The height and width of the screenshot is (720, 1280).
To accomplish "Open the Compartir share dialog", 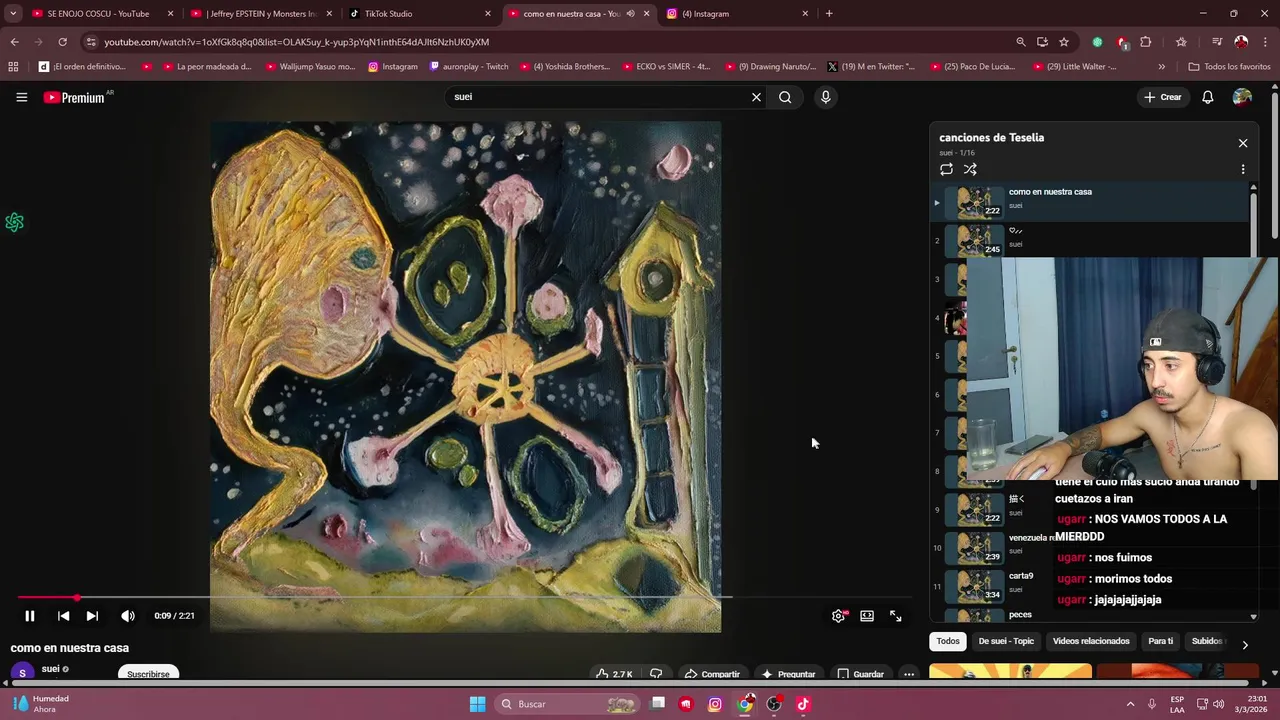I will point(712,674).
